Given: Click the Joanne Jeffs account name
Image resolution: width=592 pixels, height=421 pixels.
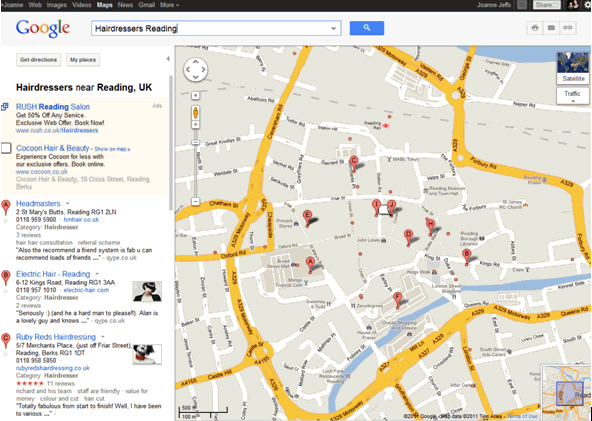Looking at the screenshot, I should (x=494, y=5).
